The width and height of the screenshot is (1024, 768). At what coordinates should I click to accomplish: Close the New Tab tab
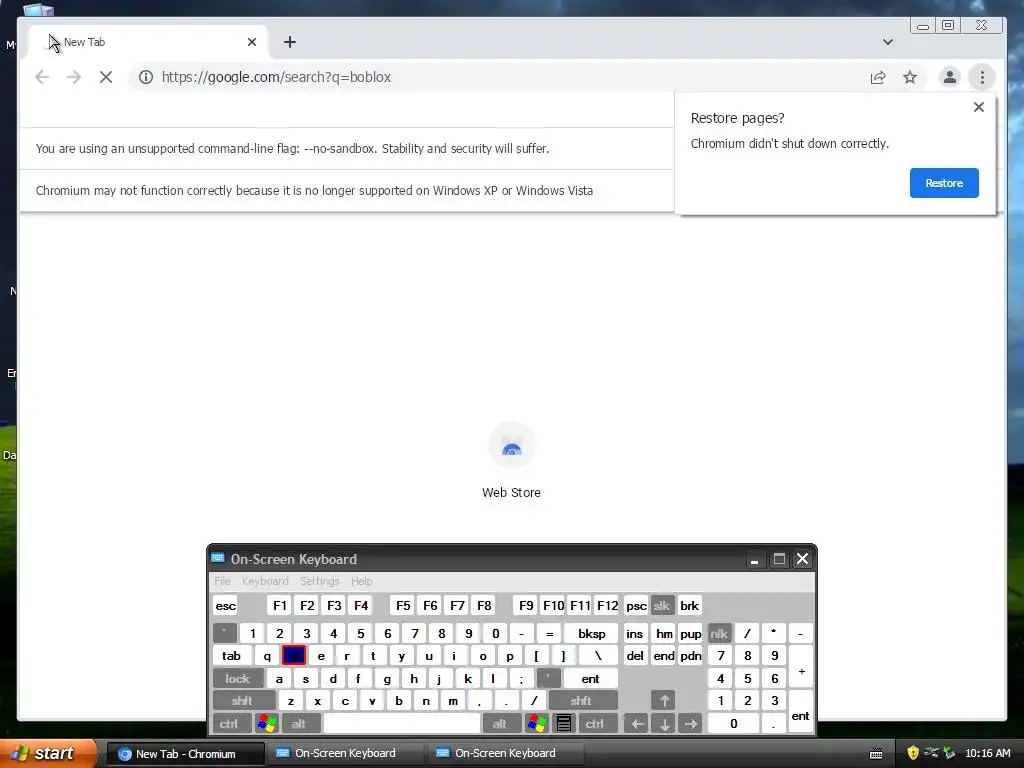[x=252, y=42]
